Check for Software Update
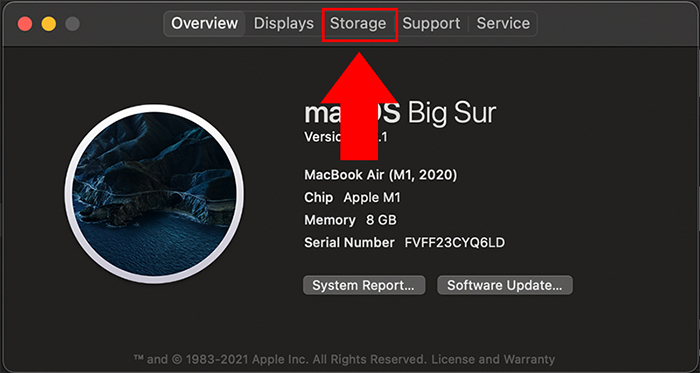 pos(504,285)
